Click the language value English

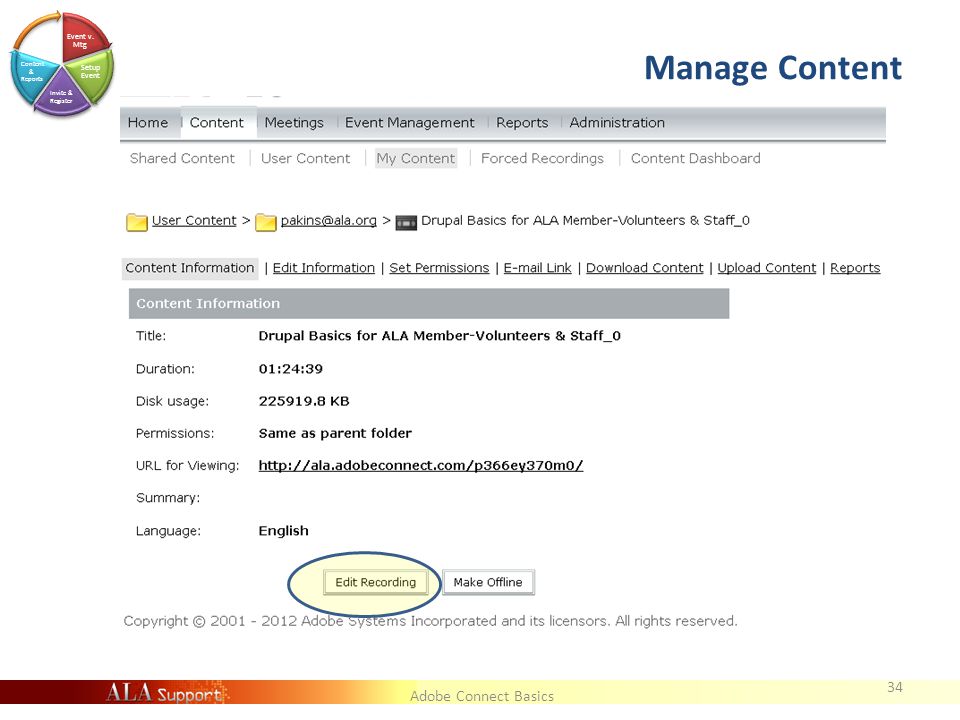click(x=283, y=531)
